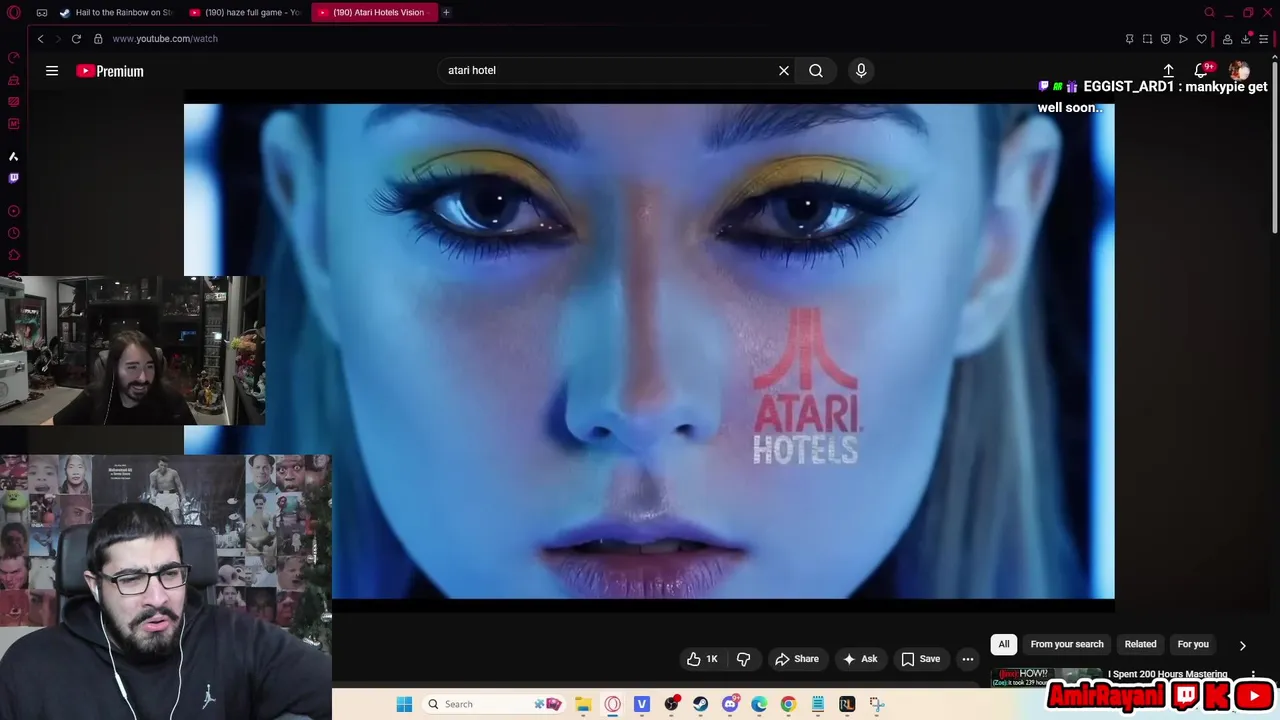This screenshot has height=720, width=1280.
Task: Click the Windows taskbar Search box
Action: [492, 704]
